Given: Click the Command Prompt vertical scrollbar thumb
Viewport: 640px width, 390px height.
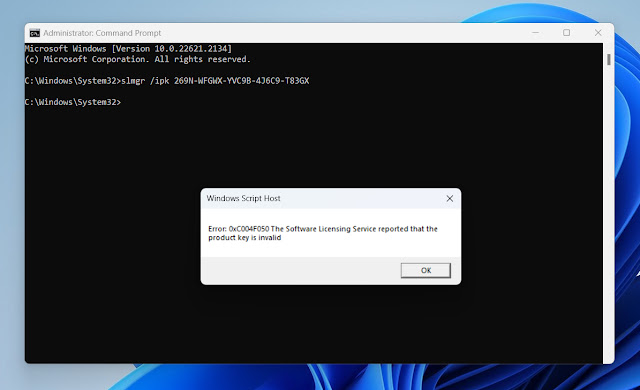Looking at the screenshot, I should click(609, 60).
